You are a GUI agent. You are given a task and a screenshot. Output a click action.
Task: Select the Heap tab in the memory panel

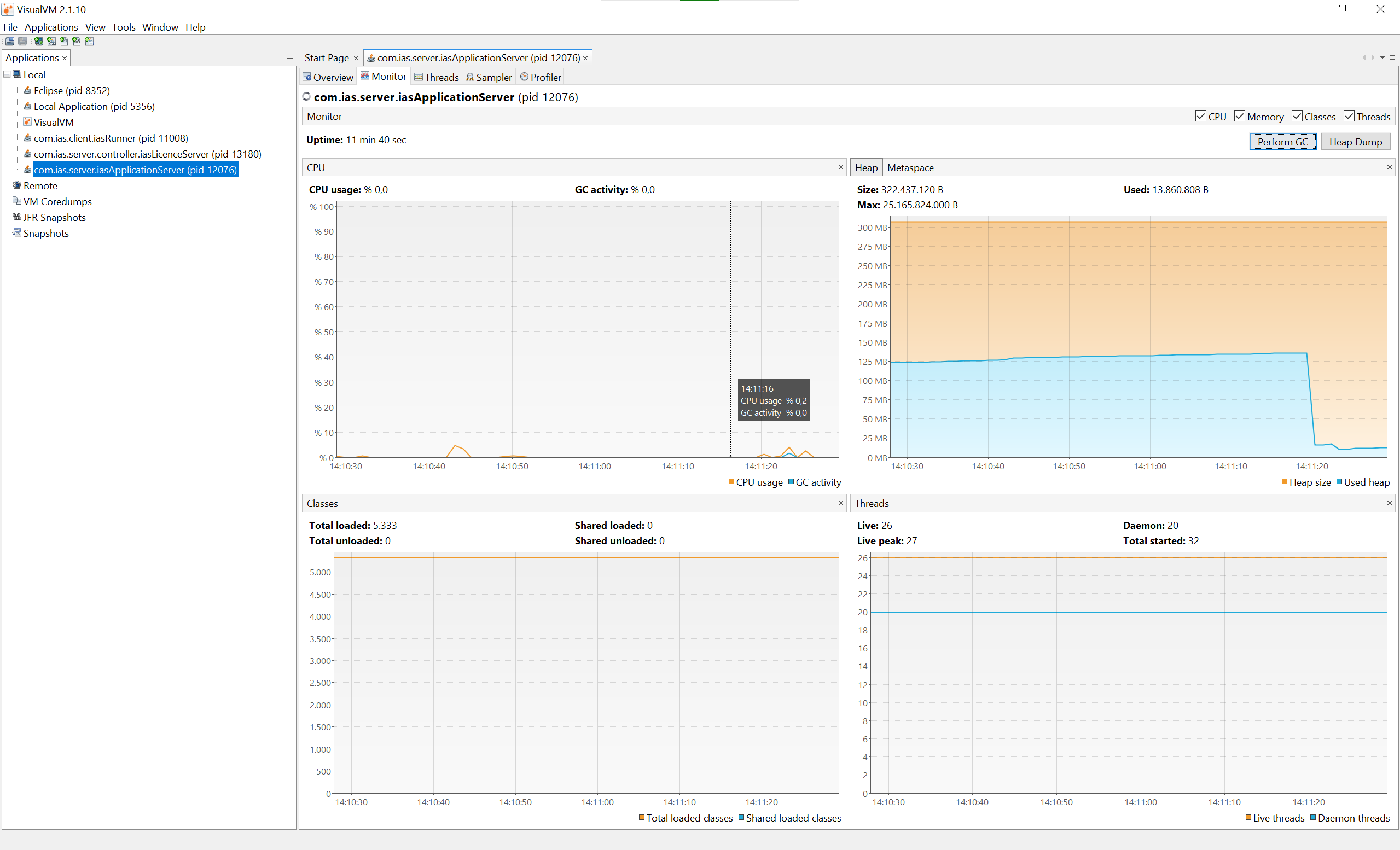(866, 167)
